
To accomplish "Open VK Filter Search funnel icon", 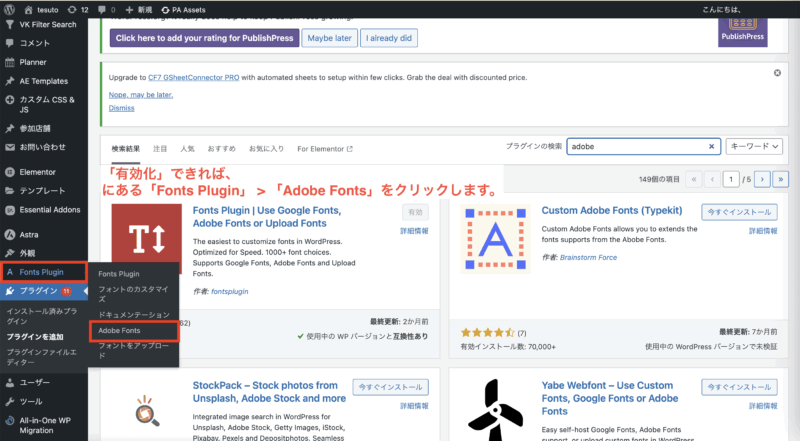I will coord(10,24).
